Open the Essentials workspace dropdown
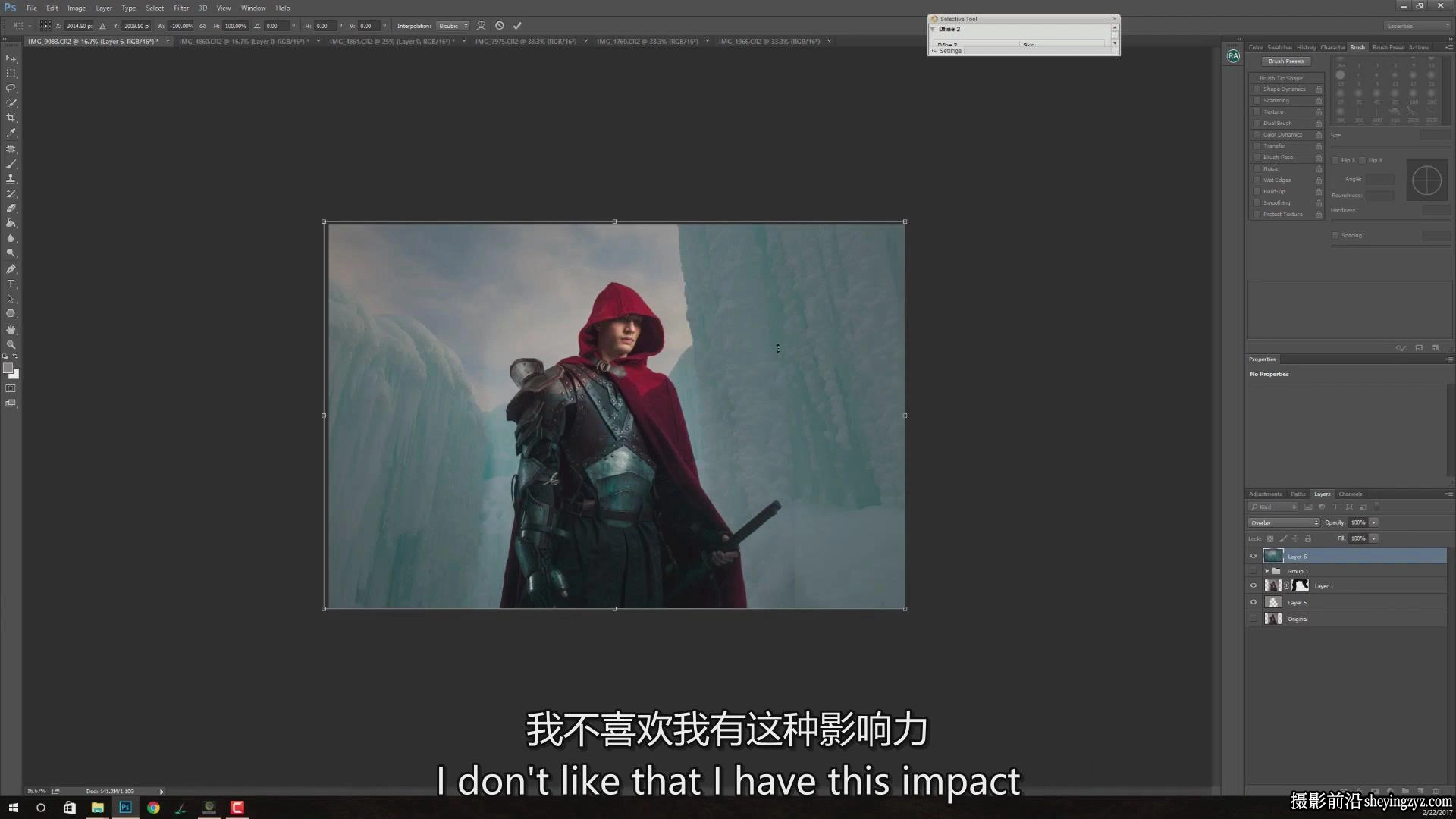Image resolution: width=1456 pixels, height=819 pixels. pyautogui.click(x=1417, y=26)
